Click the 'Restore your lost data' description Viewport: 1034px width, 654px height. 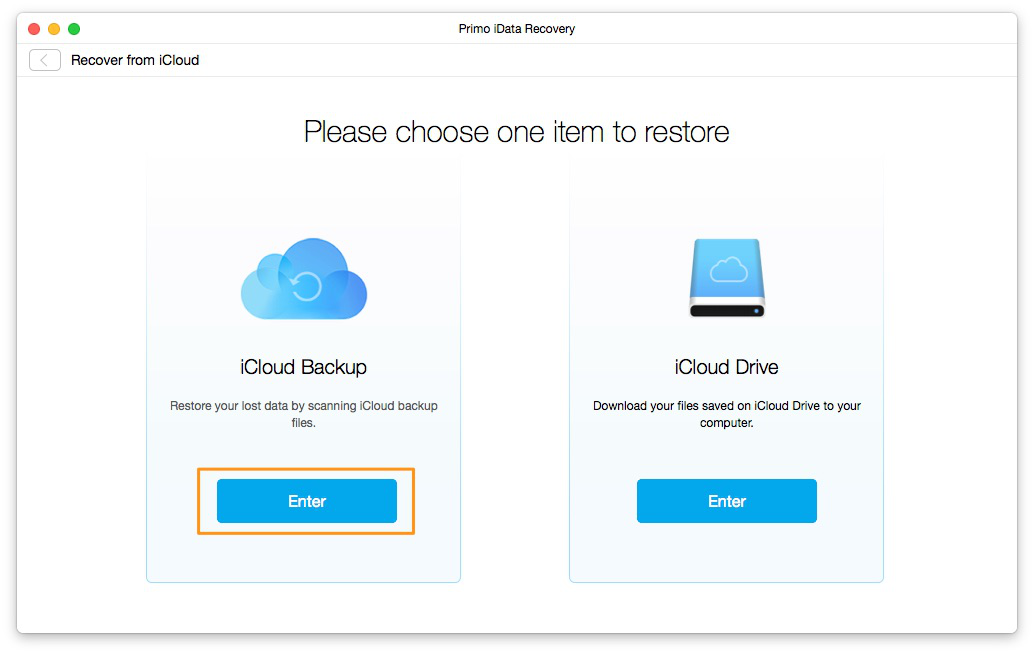tap(303, 414)
